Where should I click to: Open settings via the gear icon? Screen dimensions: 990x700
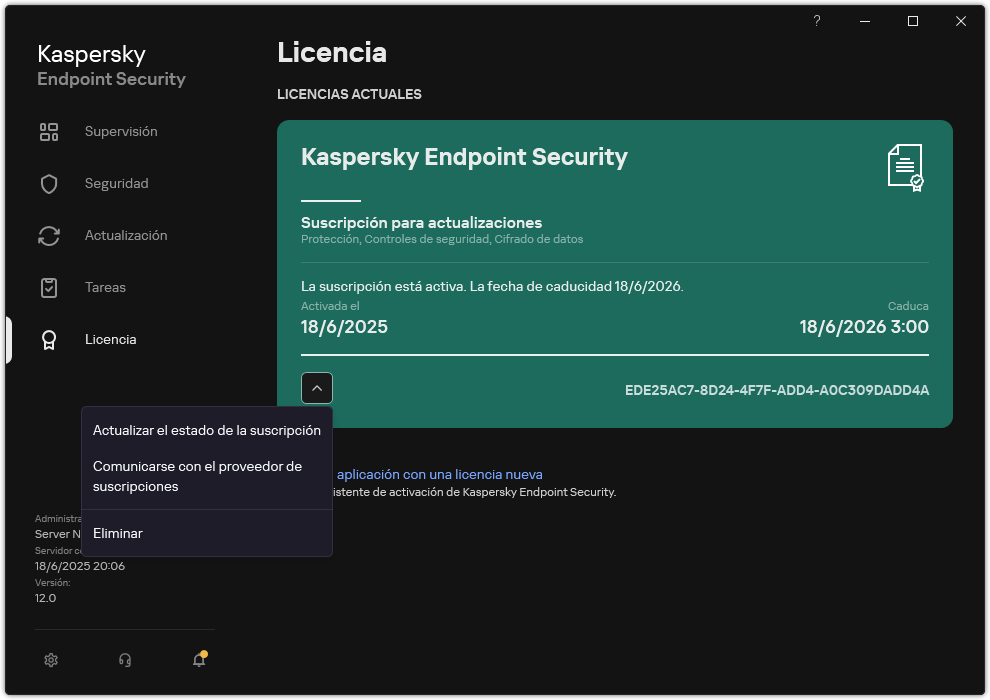point(51,660)
